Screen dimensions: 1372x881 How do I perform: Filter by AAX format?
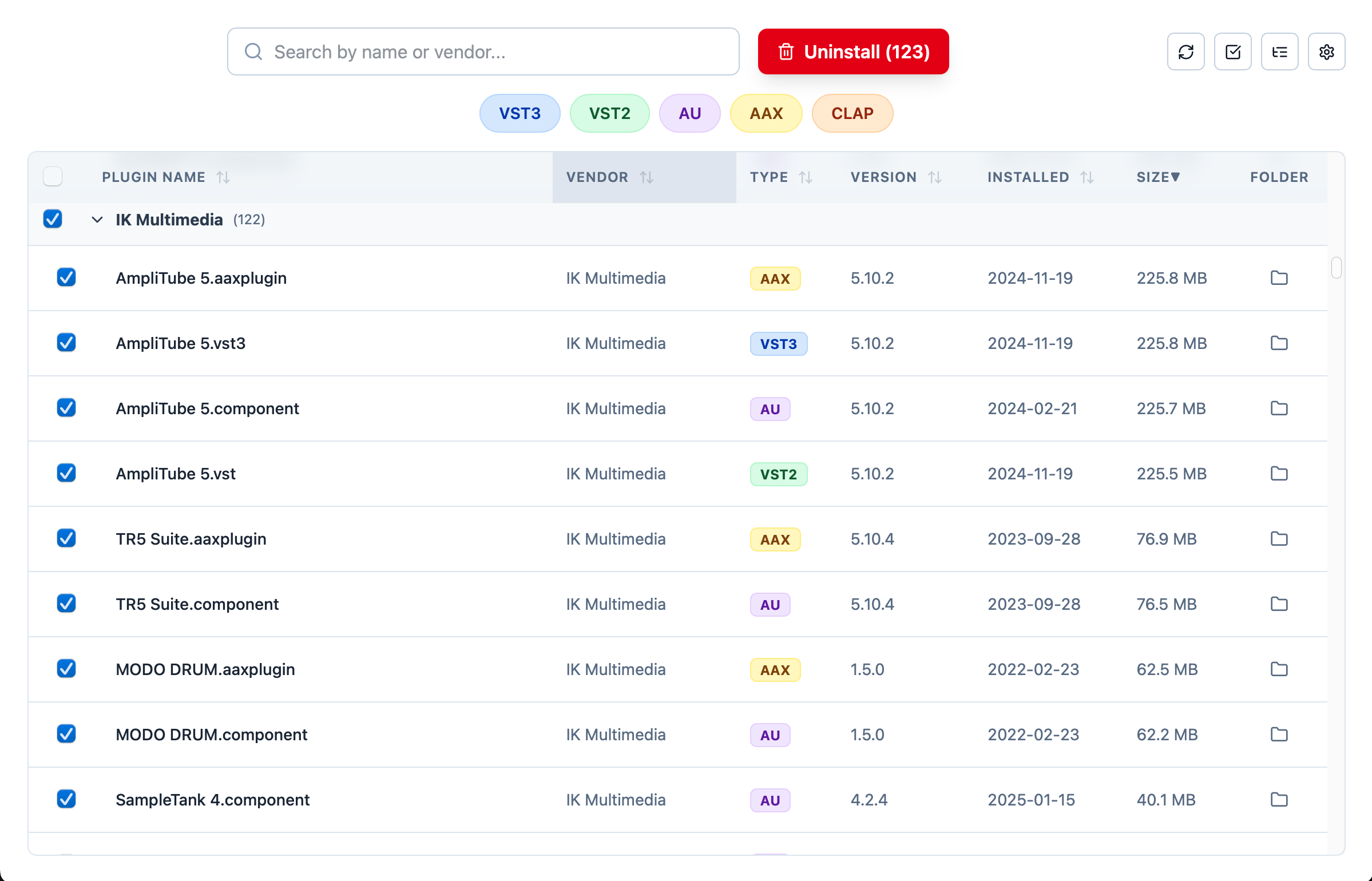[x=766, y=113]
